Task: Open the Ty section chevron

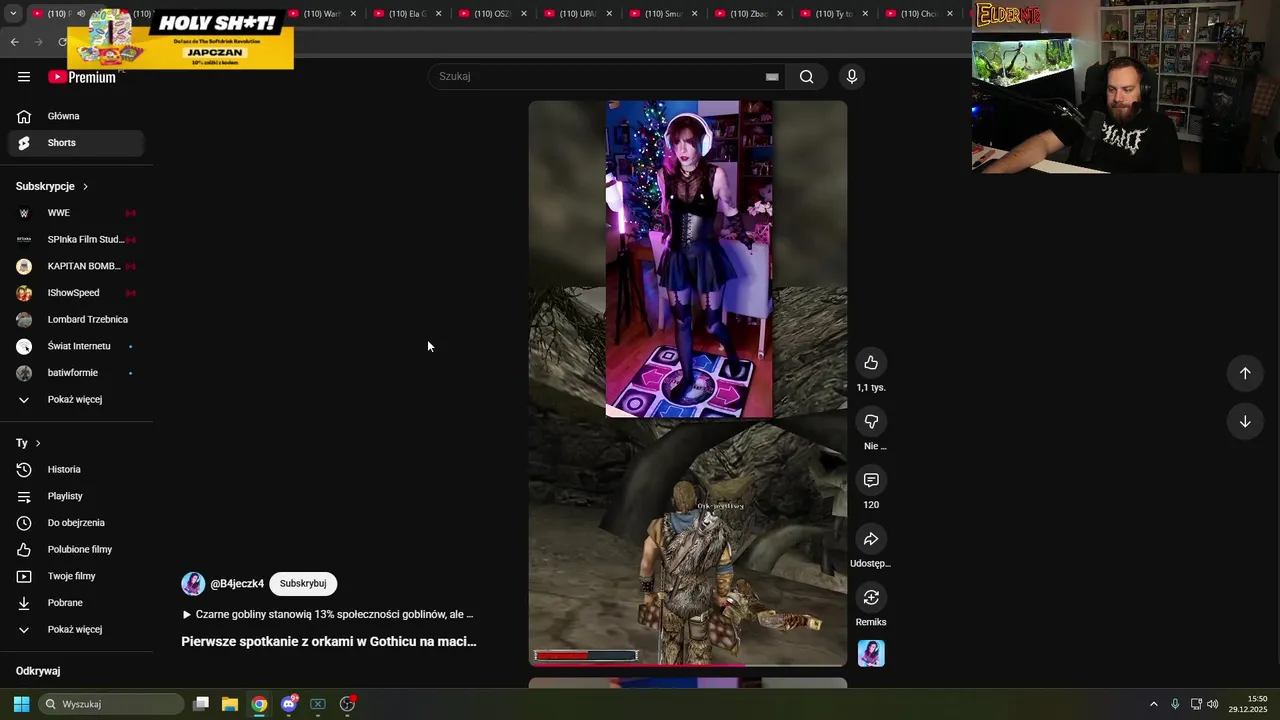Action: click(38, 443)
